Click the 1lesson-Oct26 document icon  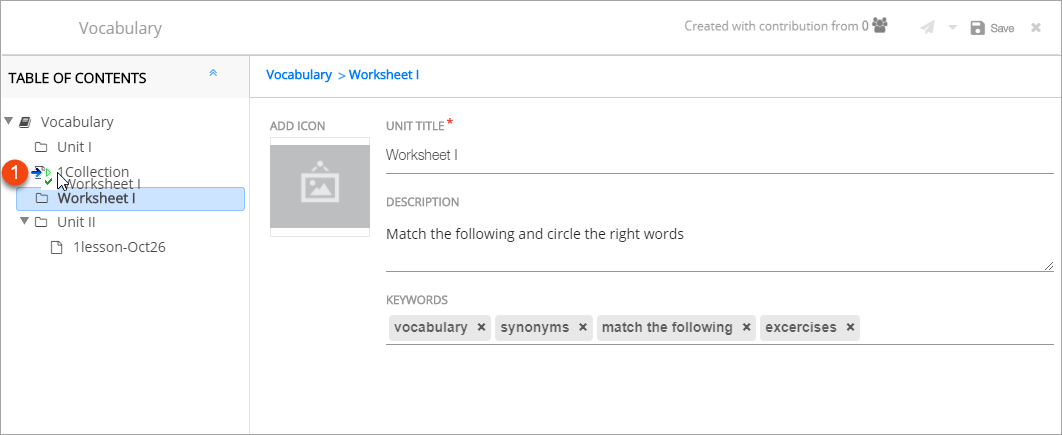(x=58, y=247)
